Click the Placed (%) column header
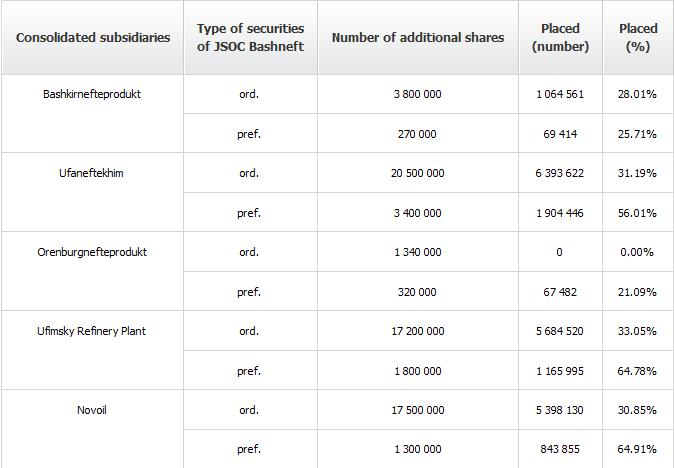 (638, 37)
